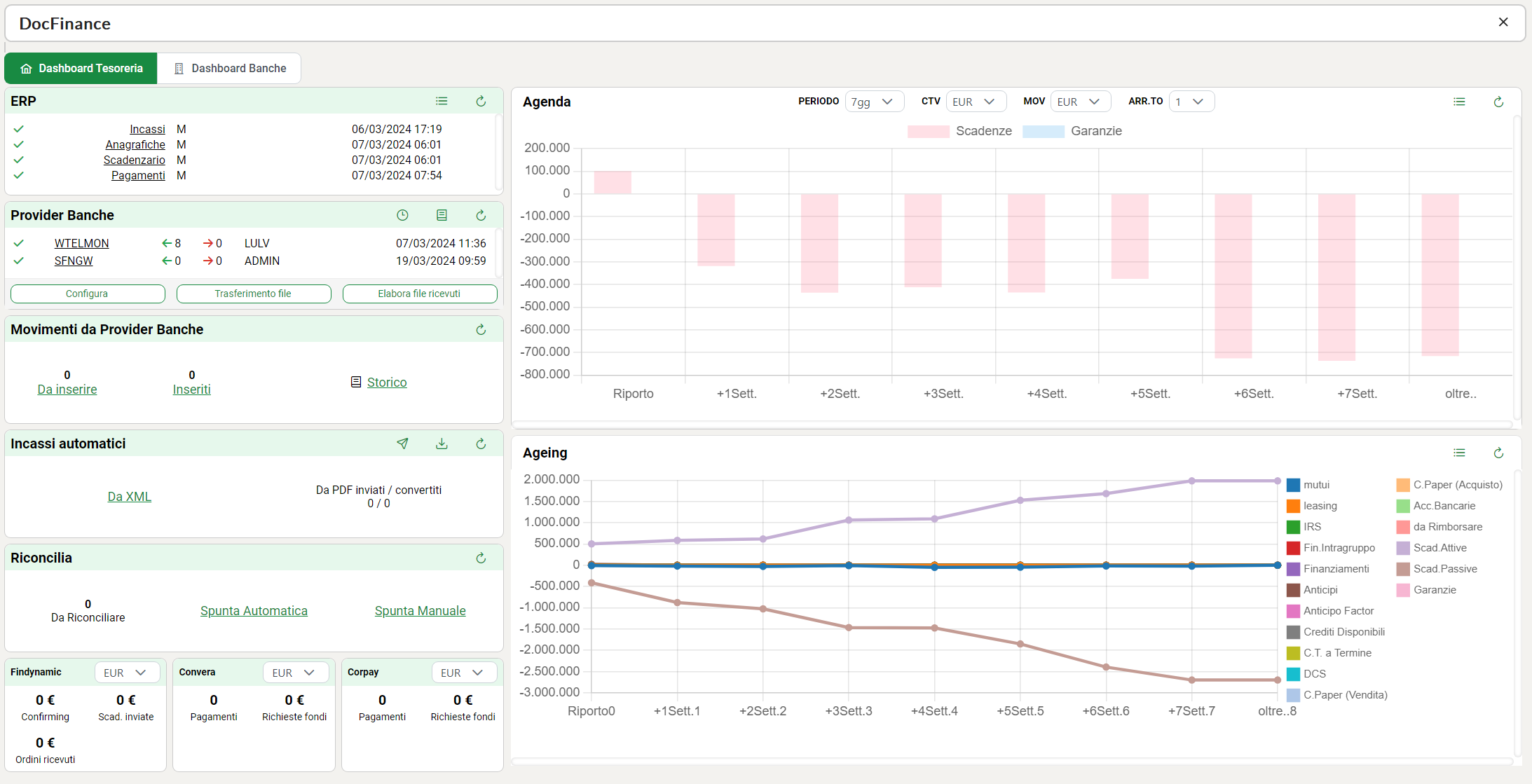Toggle mutui series in Ageing legend

[1308, 485]
